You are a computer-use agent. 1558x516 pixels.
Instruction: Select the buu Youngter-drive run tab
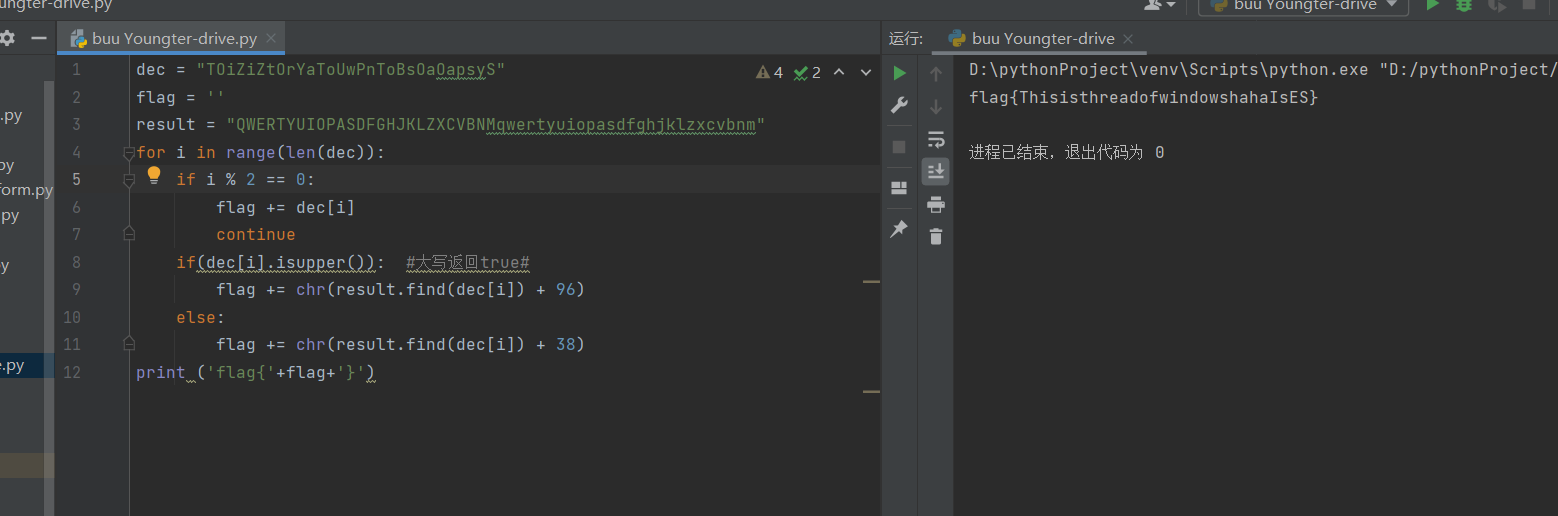pyautogui.click(x=1040, y=39)
